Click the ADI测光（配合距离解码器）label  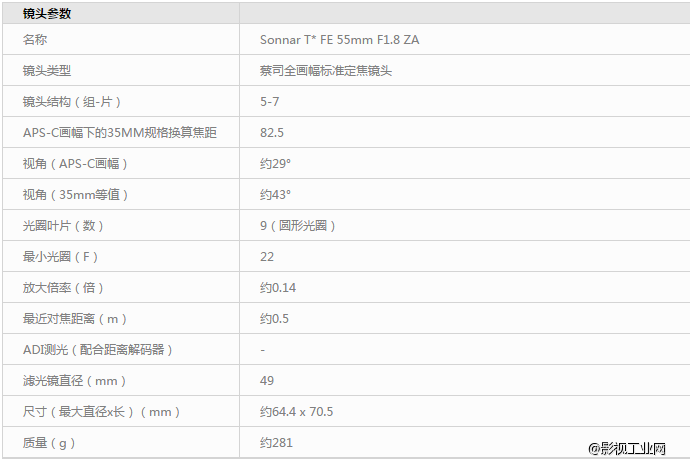tap(98, 350)
